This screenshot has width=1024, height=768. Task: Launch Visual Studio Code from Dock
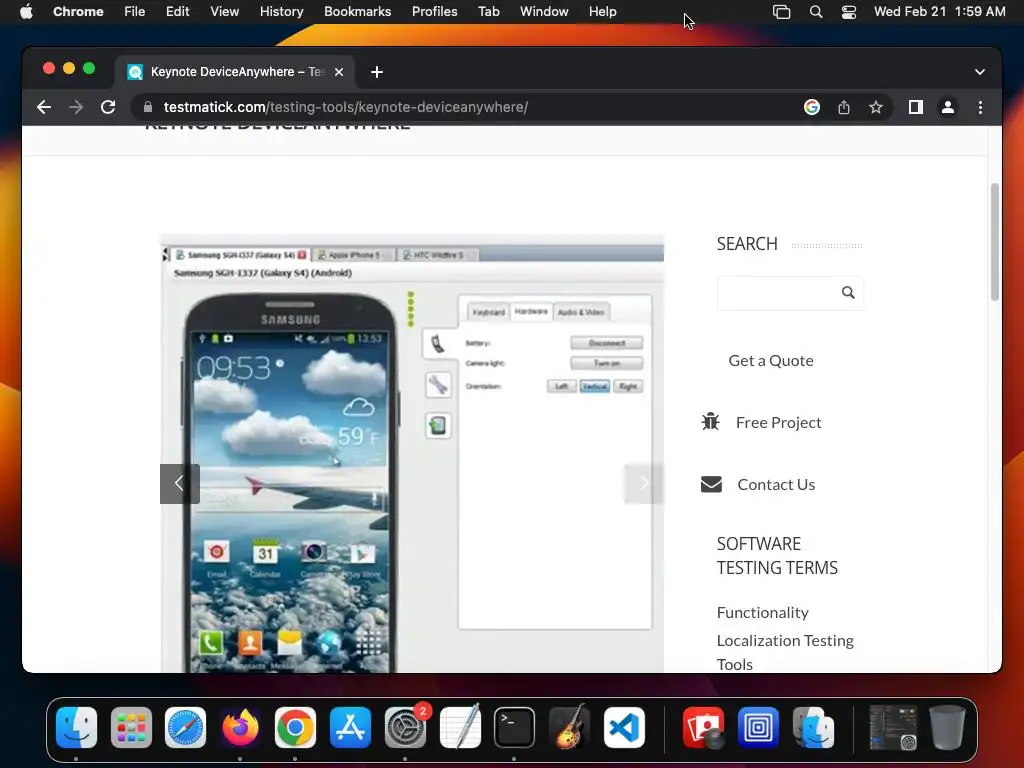tap(624, 727)
